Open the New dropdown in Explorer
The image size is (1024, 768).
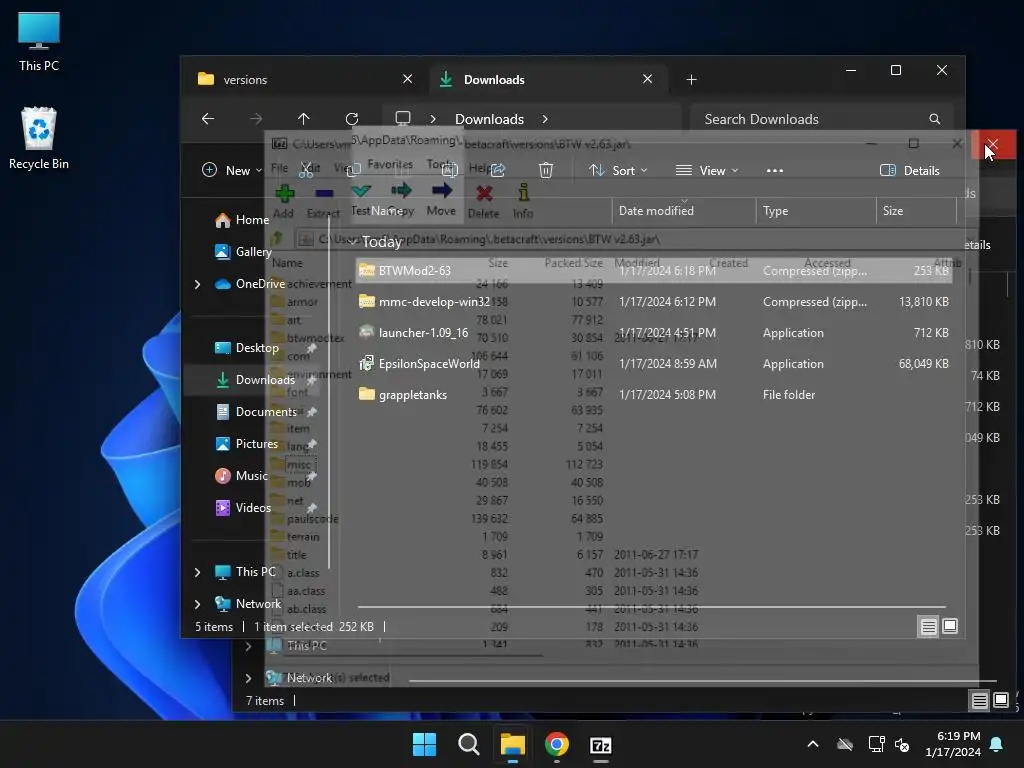[231, 170]
